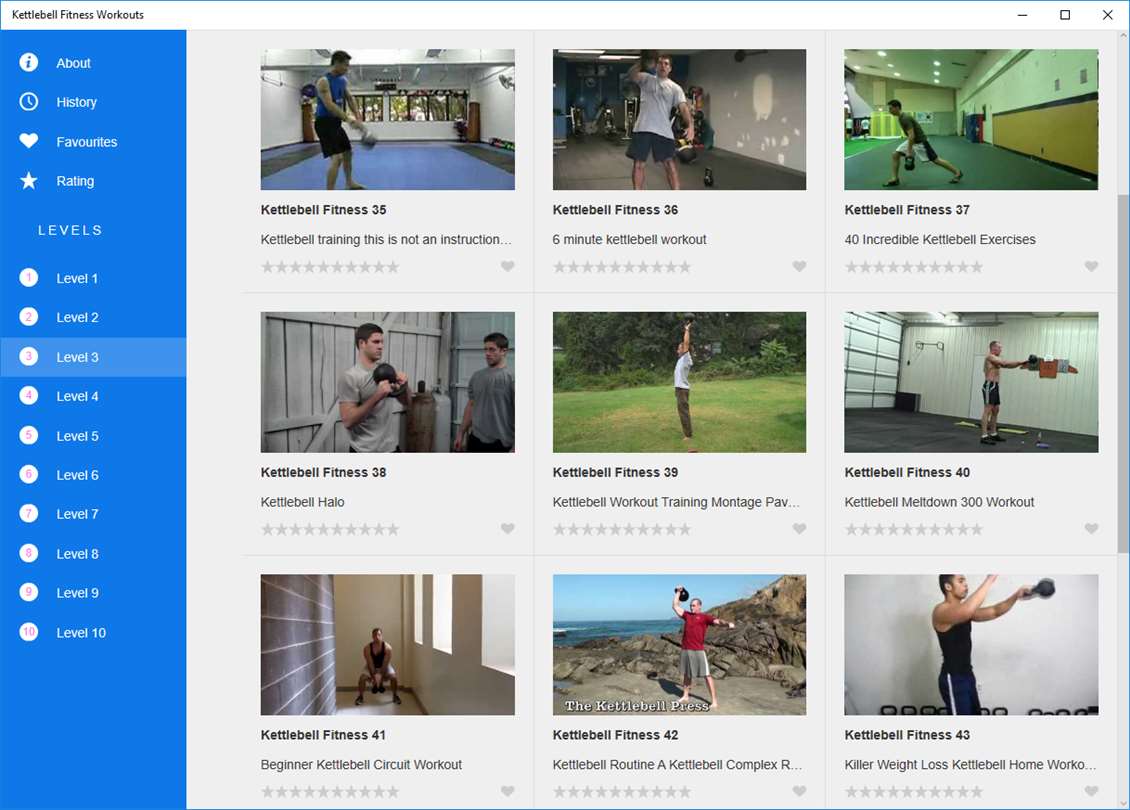
Task: Toggle favourite heart for Kettlebell Fitness 40
Action: 1091,529
